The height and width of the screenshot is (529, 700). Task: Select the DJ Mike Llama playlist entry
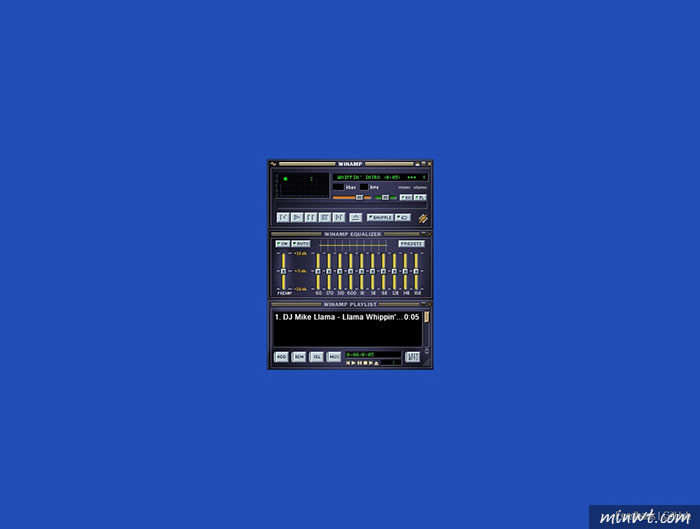tap(348, 317)
